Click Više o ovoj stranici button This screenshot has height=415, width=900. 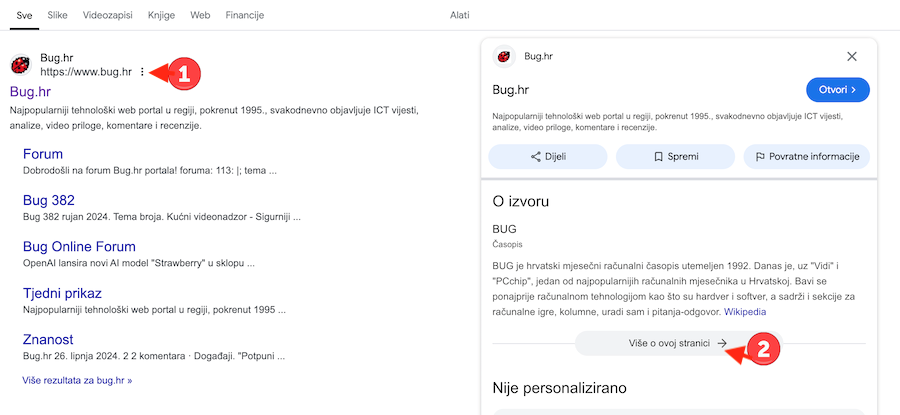[x=678, y=343]
